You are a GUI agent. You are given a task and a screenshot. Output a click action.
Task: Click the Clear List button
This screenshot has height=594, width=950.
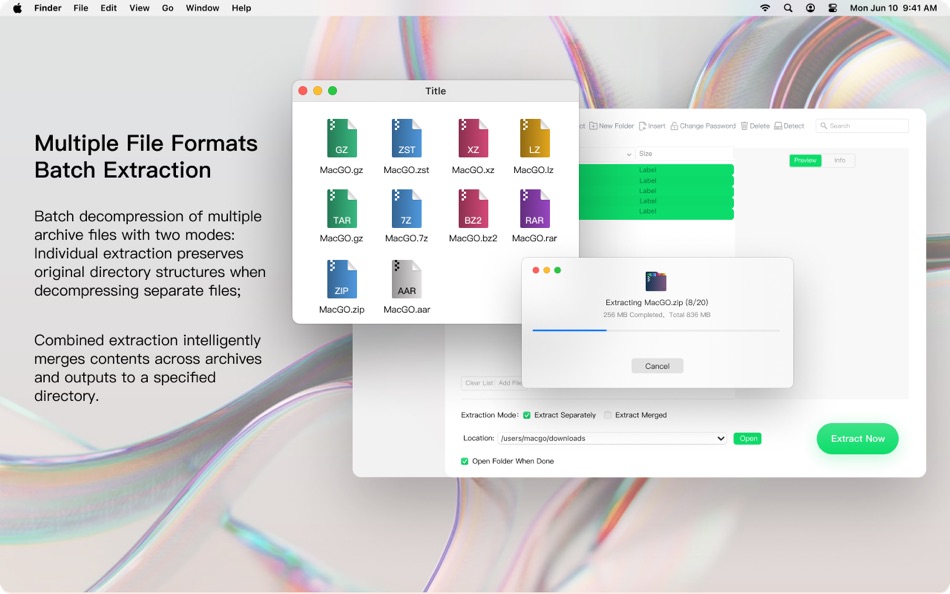click(479, 383)
